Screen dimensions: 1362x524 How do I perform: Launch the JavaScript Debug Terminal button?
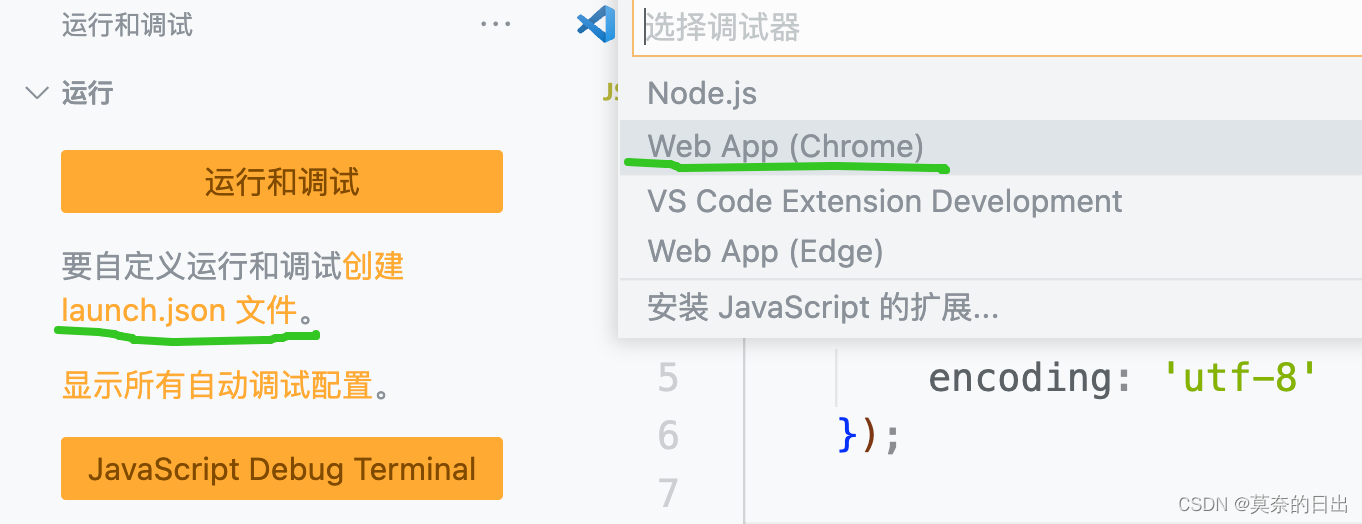[281, 469]
